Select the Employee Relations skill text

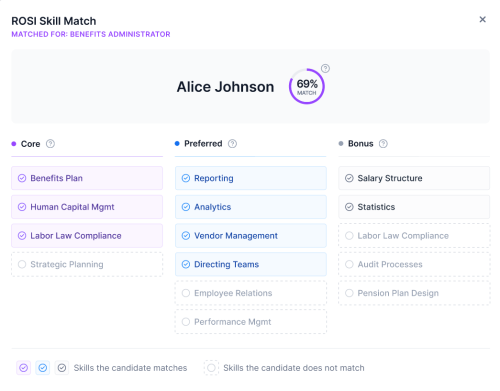point(233,293)
